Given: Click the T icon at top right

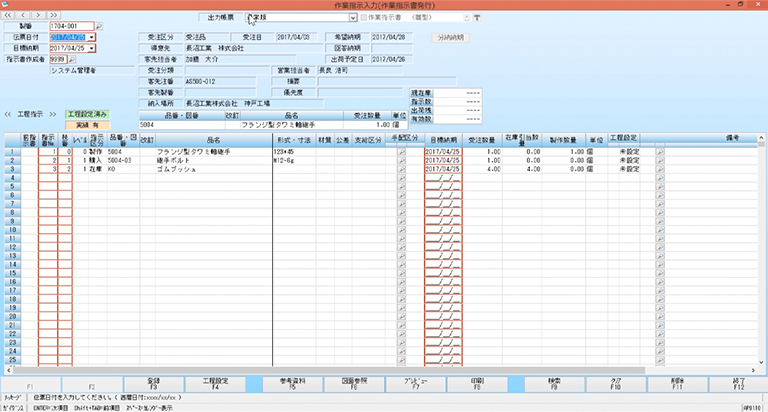Looking at the screenshot, I should click(x=477, y=18).
